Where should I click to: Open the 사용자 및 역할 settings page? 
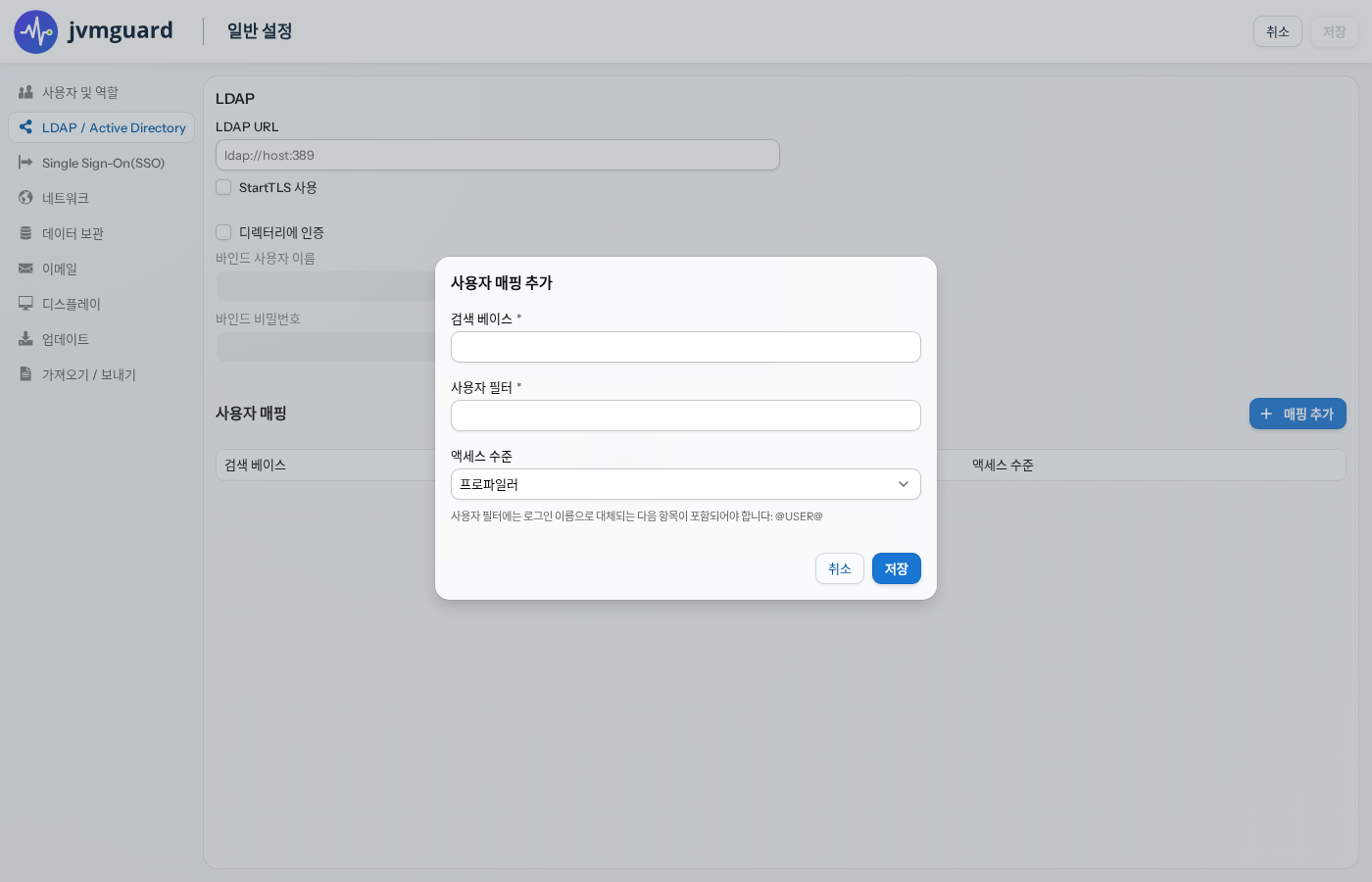point(102,92)
